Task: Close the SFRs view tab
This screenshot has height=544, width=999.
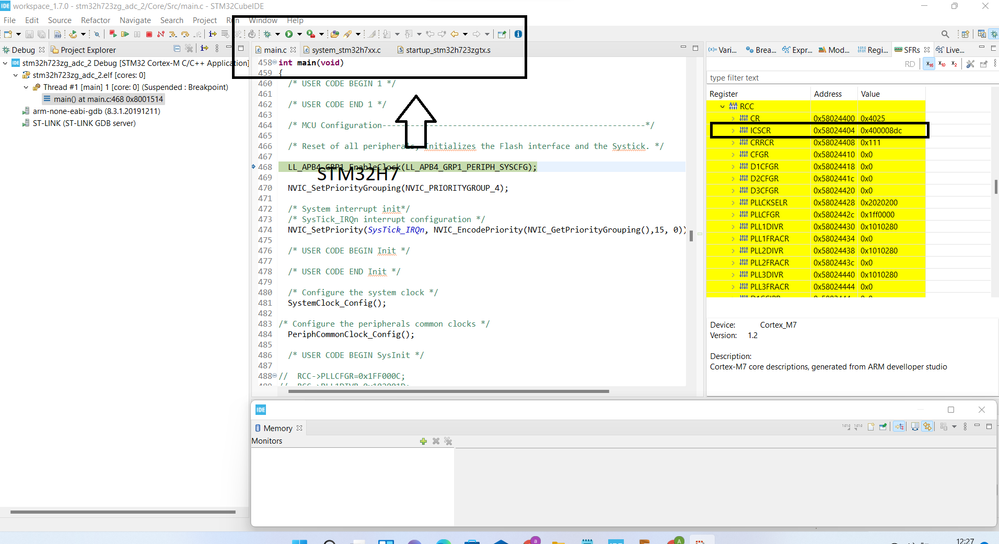Action: click(927, 50)
